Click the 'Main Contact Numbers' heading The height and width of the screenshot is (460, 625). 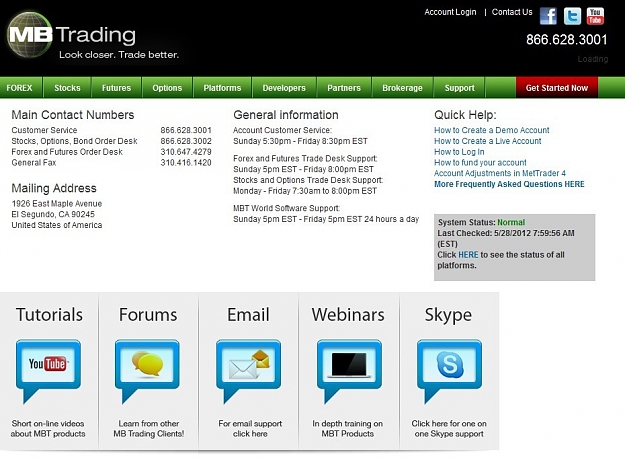(x=73, y=115)
